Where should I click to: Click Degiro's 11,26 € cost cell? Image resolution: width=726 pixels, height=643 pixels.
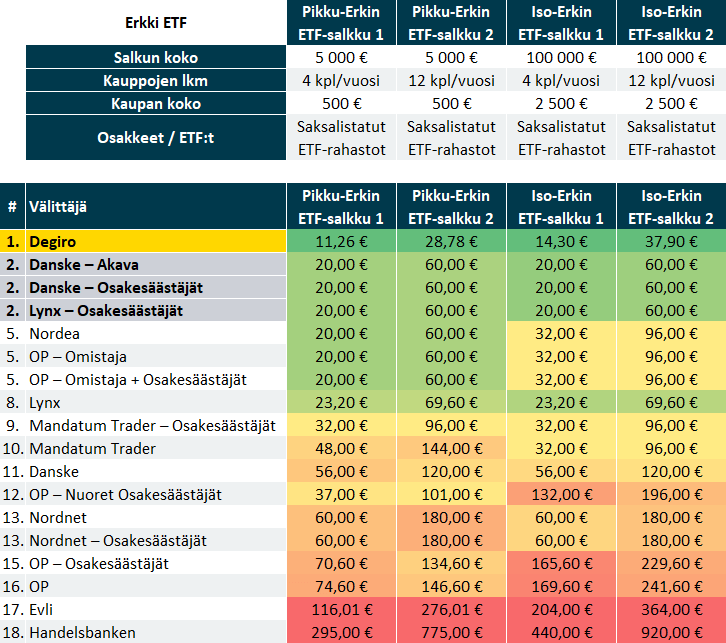(x=341, y=241)
